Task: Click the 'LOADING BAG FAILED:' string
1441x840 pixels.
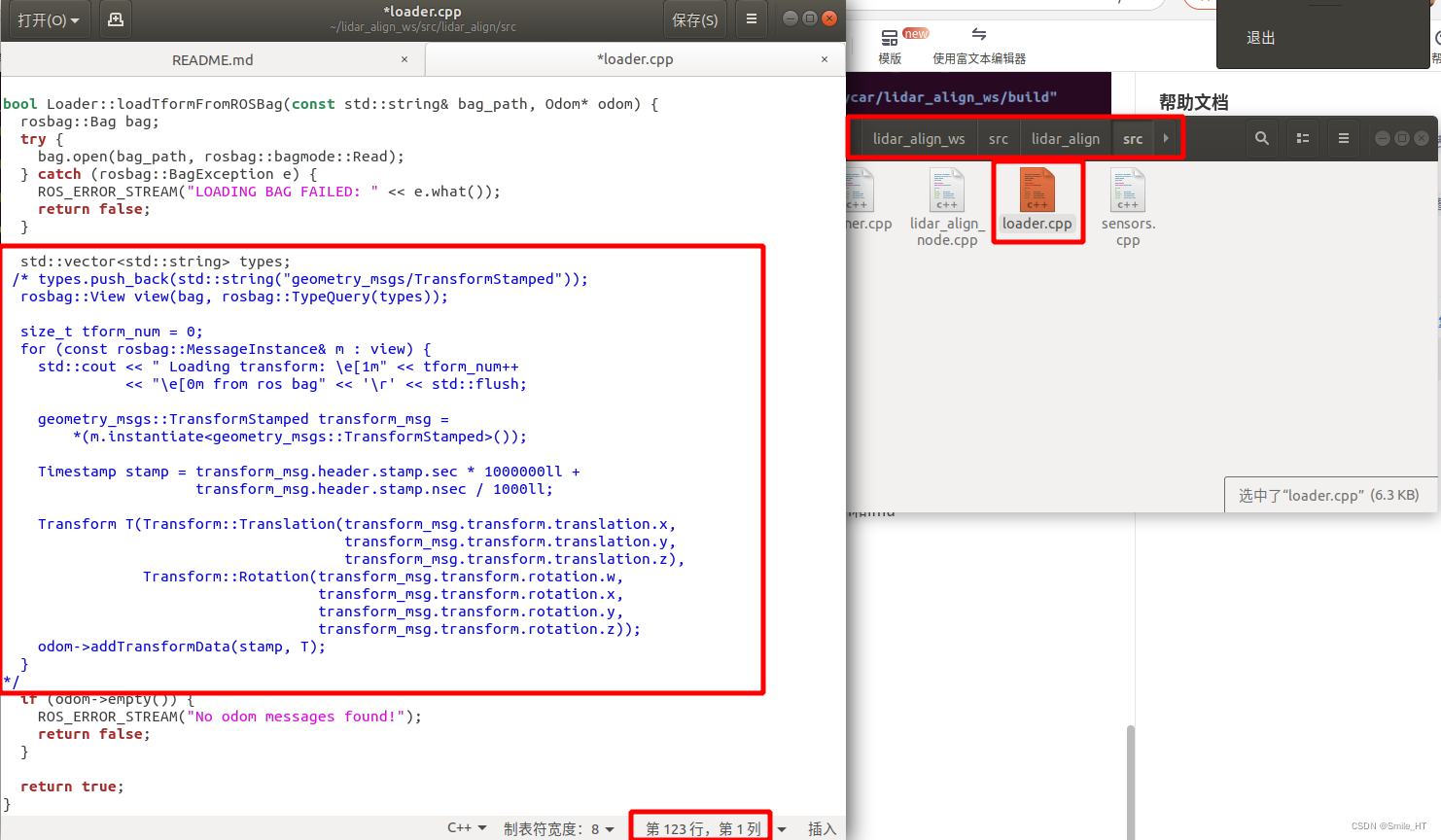Action: click(x=282, y=192)
